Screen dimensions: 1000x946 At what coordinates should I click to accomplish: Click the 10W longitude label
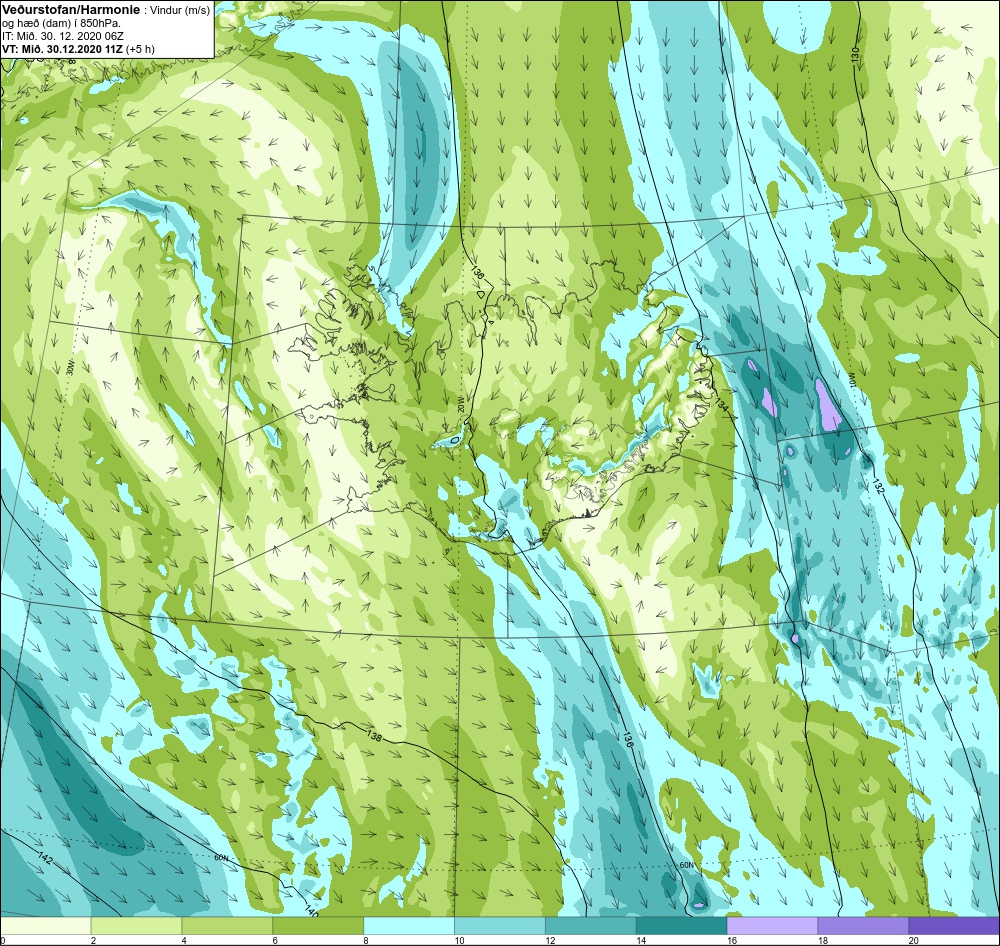(x=851, y=380)
